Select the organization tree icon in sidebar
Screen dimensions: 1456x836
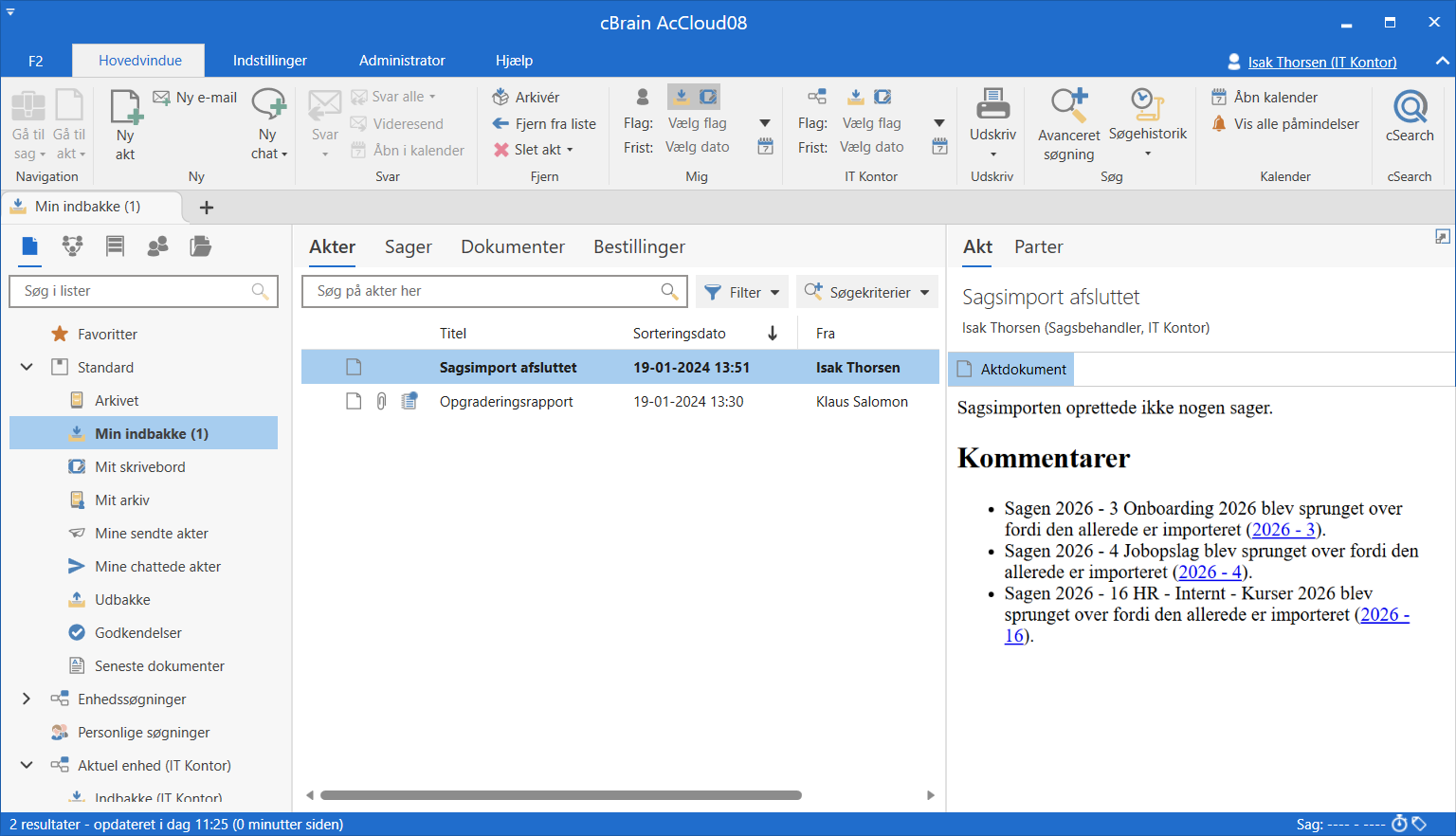pos(73,246)
